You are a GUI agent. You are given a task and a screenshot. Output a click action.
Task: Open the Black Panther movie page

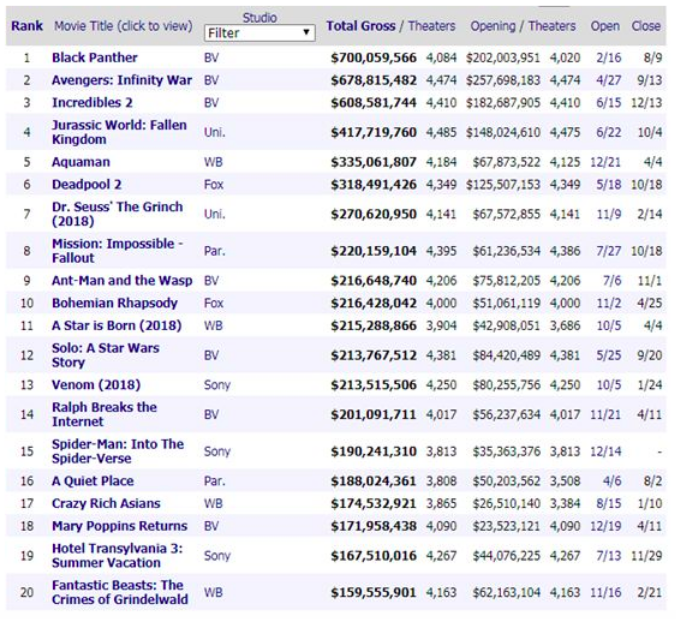click(94, 57)
